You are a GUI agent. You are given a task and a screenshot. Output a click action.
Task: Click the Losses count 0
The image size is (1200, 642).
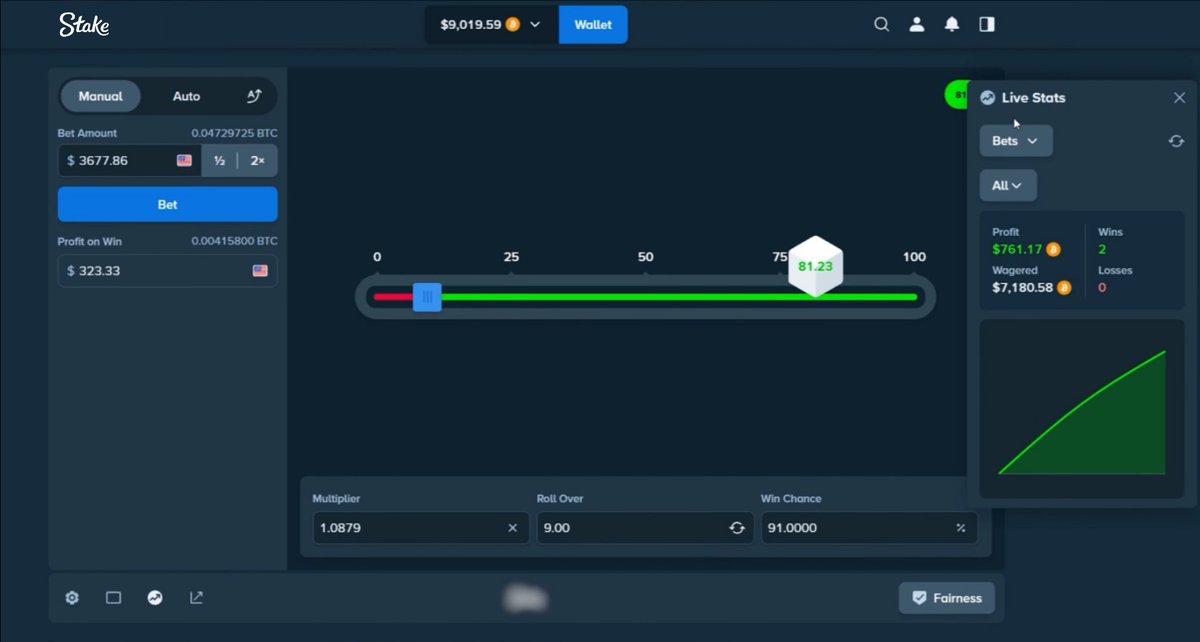coord(1102,288)
